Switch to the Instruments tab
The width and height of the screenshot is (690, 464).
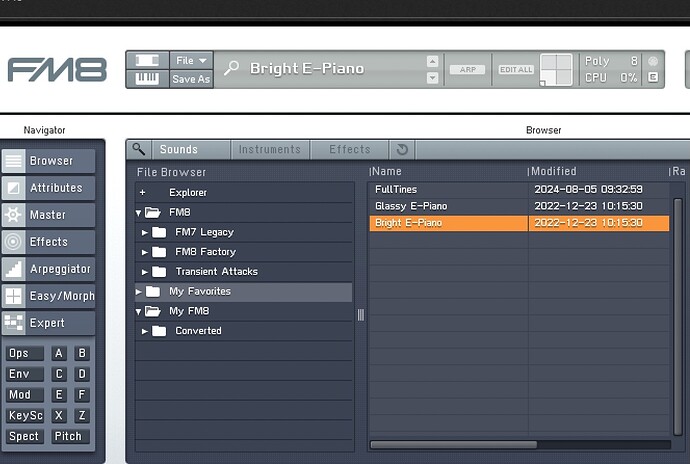270,149
